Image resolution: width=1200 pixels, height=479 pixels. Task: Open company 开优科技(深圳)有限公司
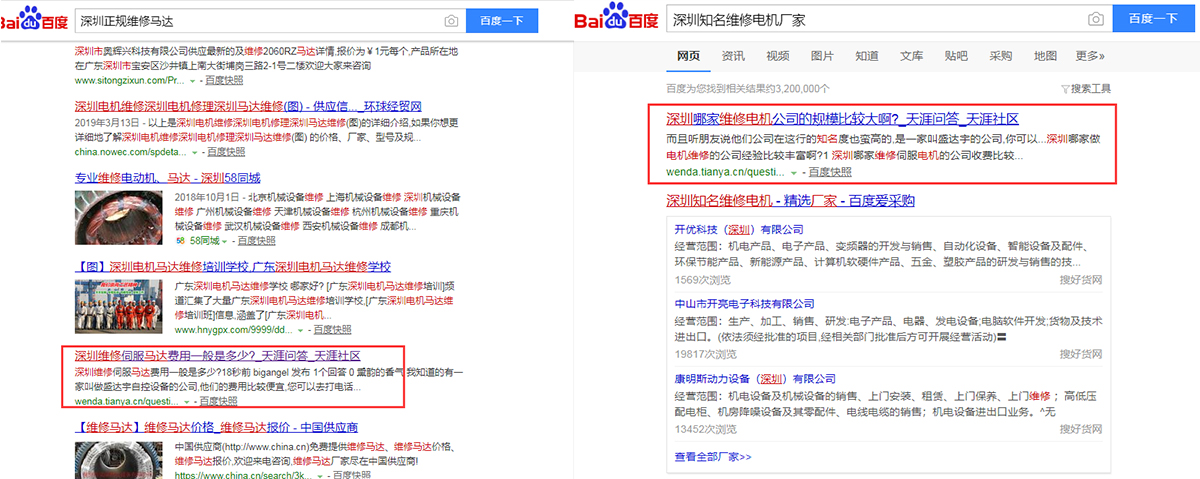click(x=741, y=229)
